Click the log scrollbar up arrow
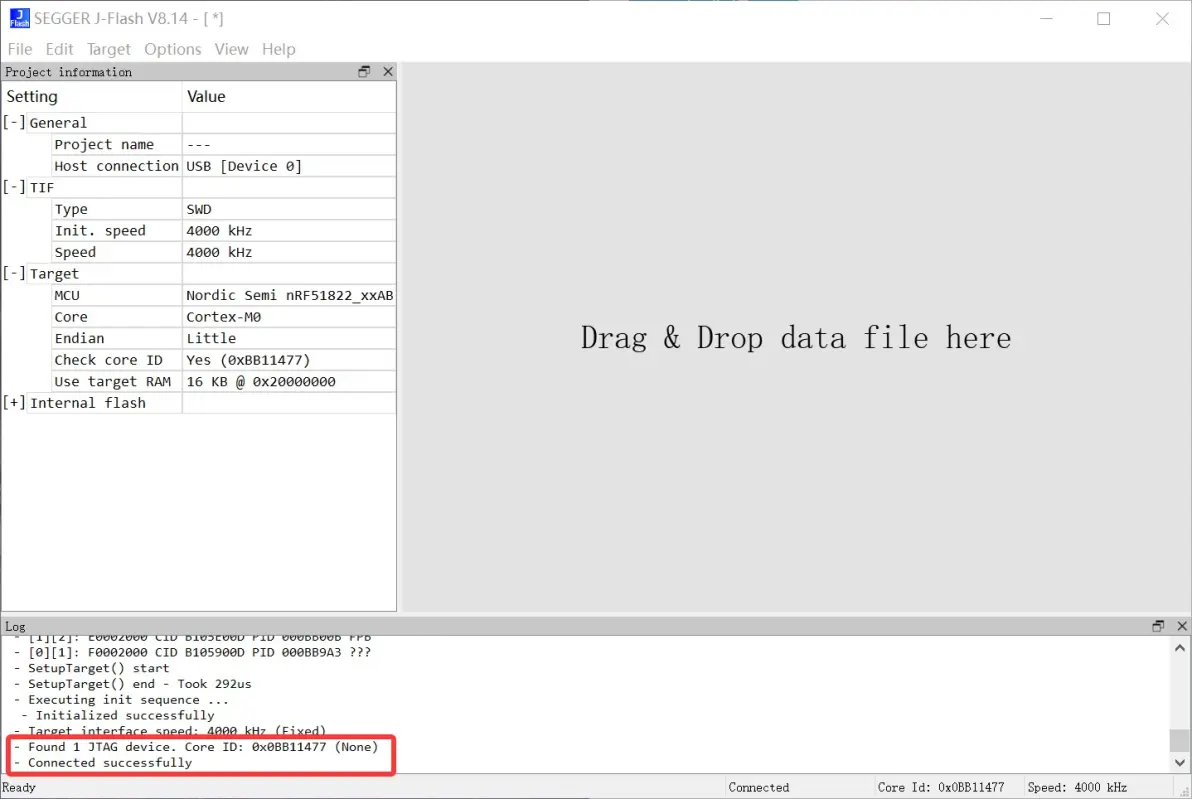 pos(1180,648)
